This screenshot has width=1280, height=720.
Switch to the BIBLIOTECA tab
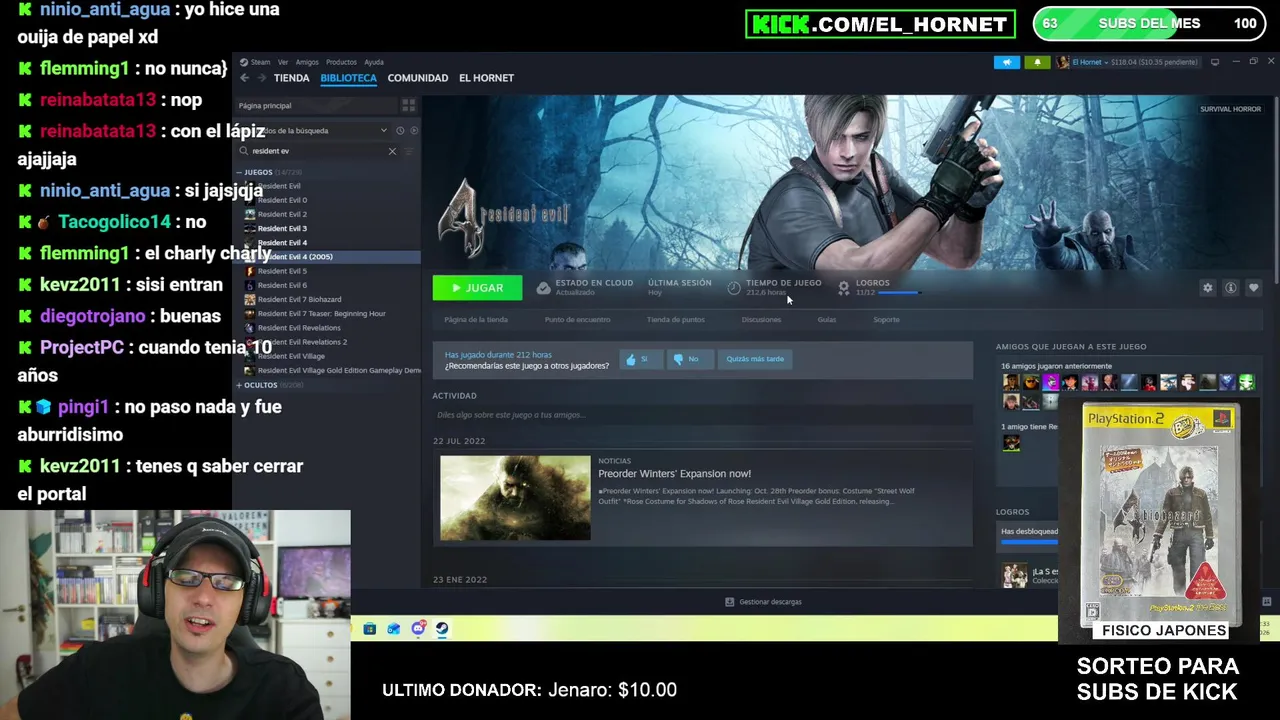348,78
